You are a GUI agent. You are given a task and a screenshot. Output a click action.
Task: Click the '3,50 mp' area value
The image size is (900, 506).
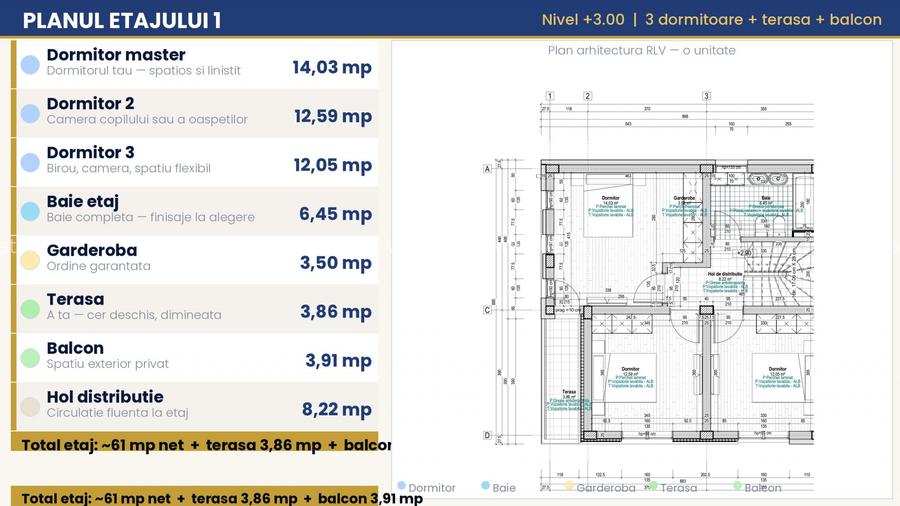pos(336,262)
